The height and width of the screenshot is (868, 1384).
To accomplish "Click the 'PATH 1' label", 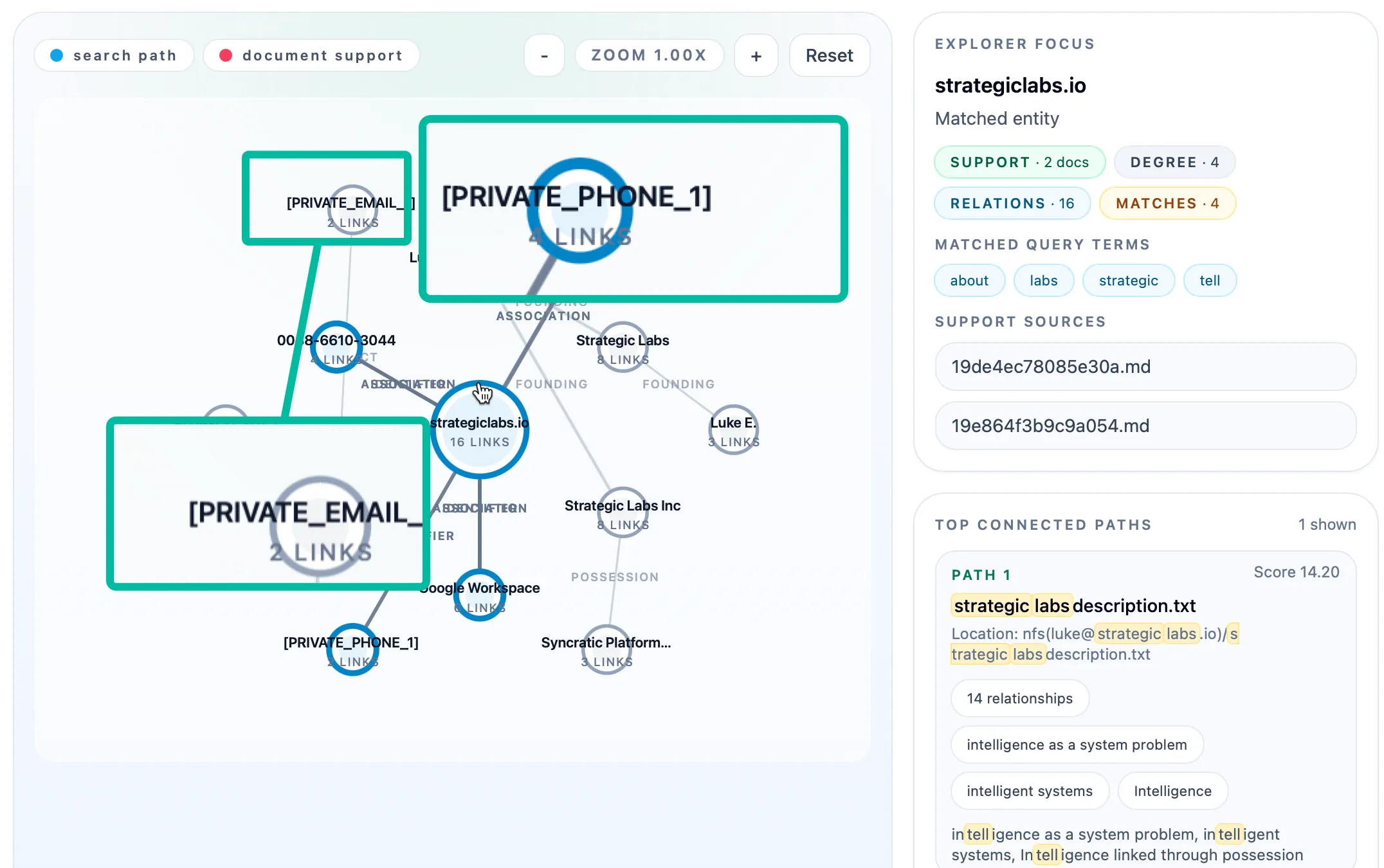I will [x=981, y=575].
